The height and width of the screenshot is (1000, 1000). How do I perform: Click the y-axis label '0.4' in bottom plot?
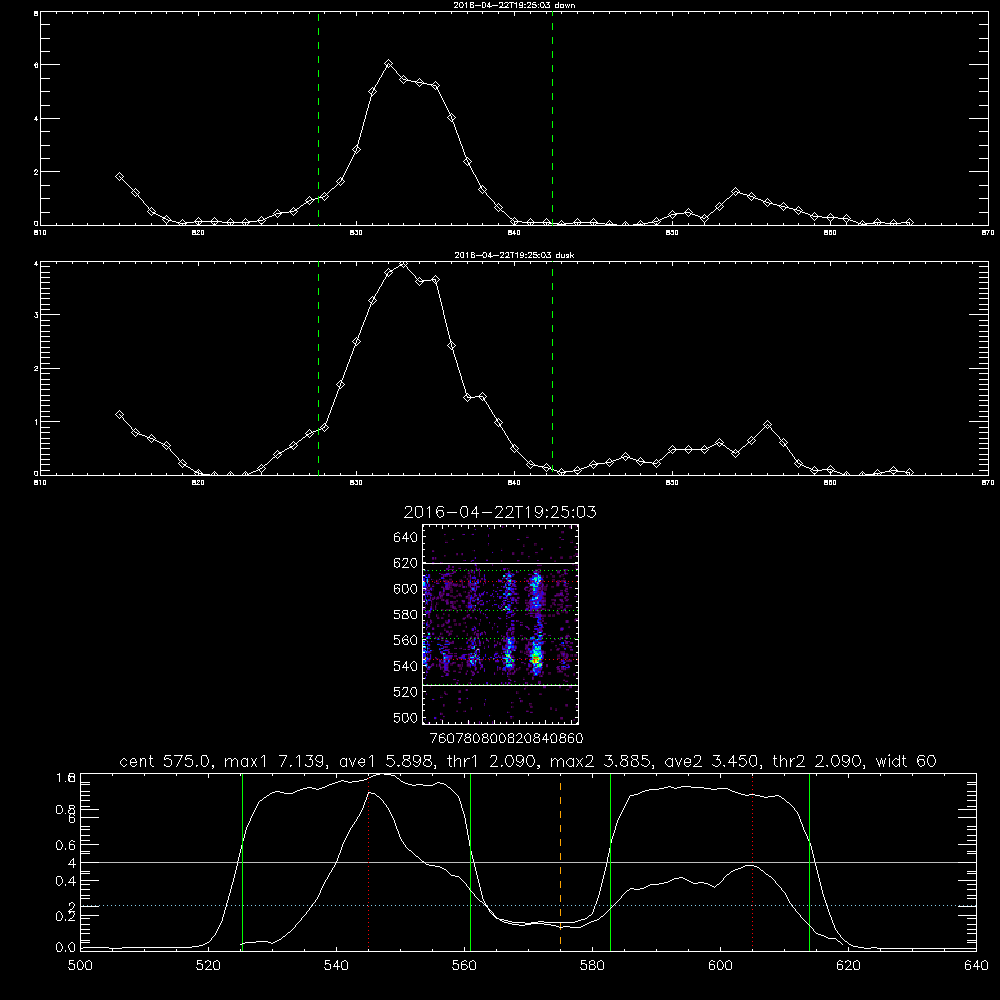point(66,881)
